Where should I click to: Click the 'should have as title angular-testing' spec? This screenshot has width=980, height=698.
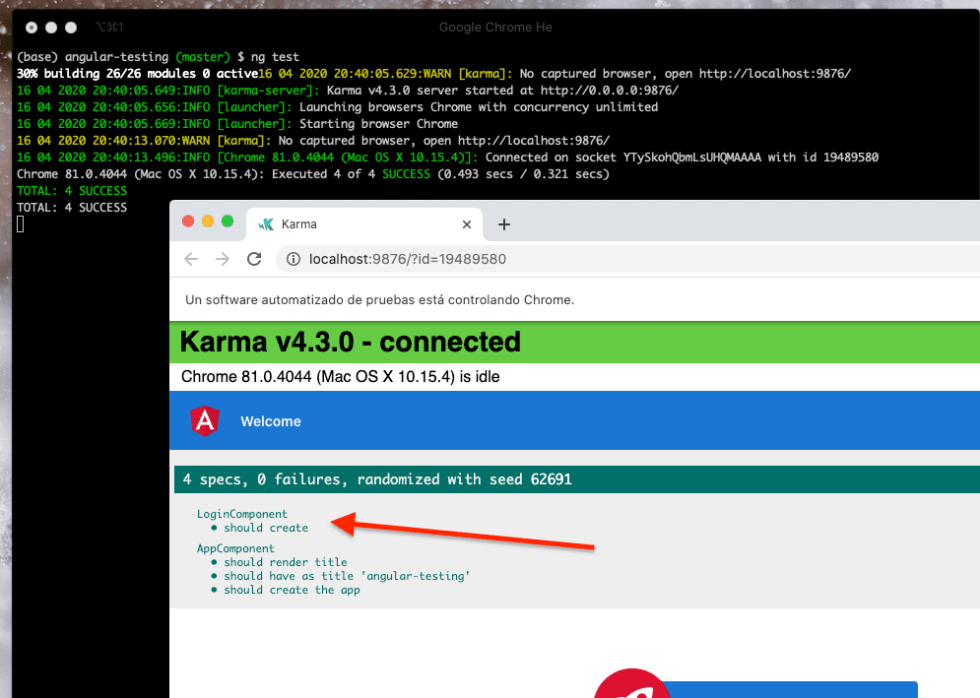point(318,576)
